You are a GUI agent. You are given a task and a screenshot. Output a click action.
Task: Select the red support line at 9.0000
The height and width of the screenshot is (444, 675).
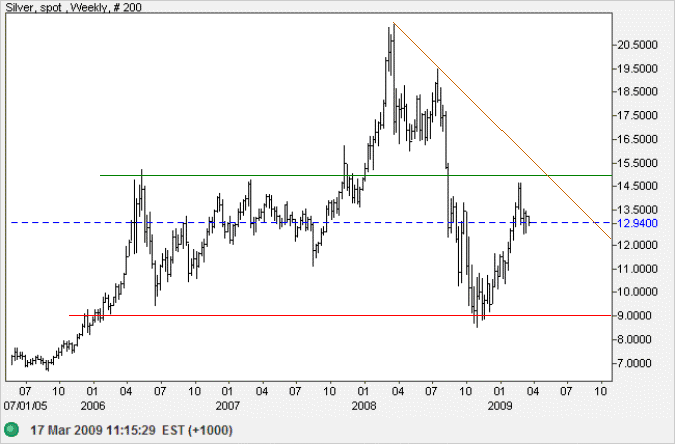click(340, 315)
